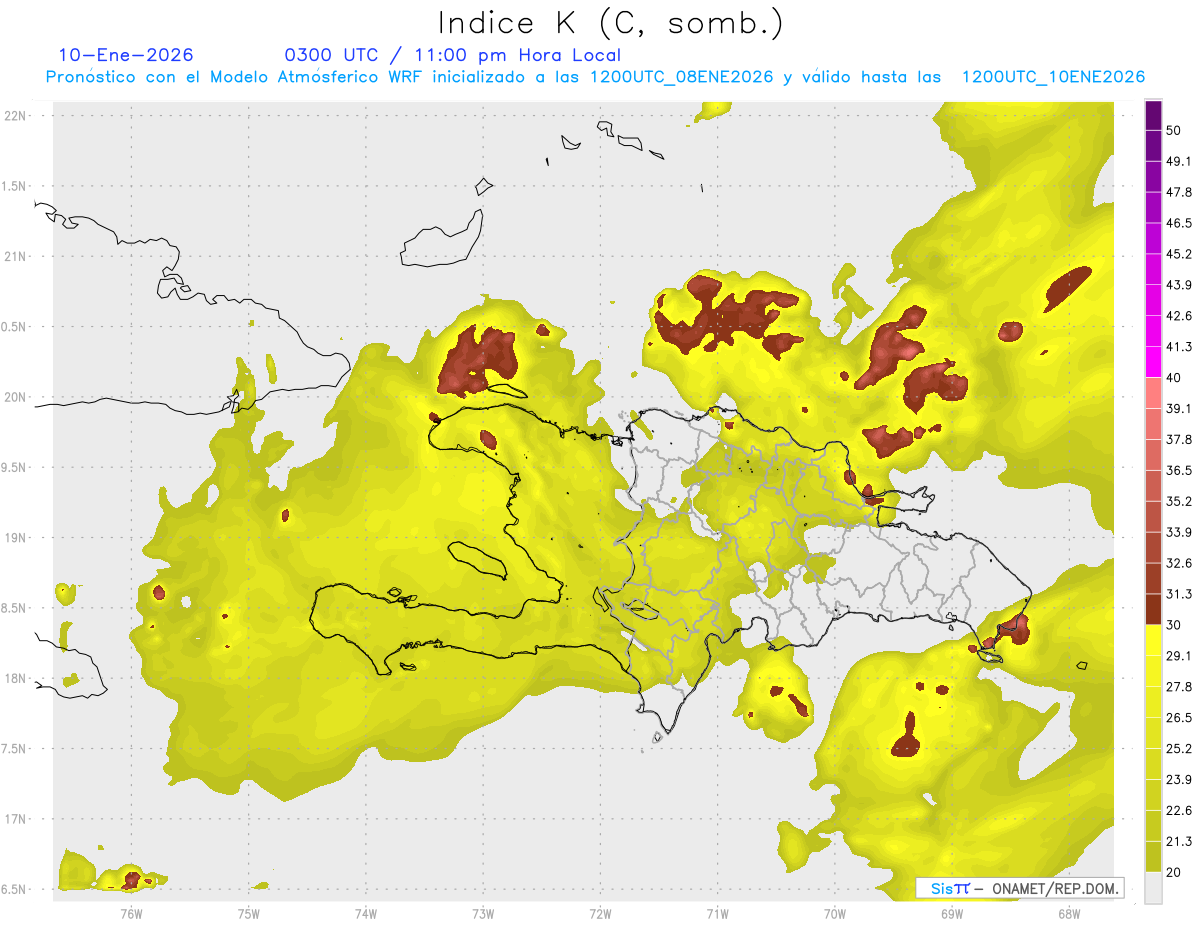Click the date label '10-Ene-2026'
Viewport: 1200px width, 927px height.
tap(126, 55)
